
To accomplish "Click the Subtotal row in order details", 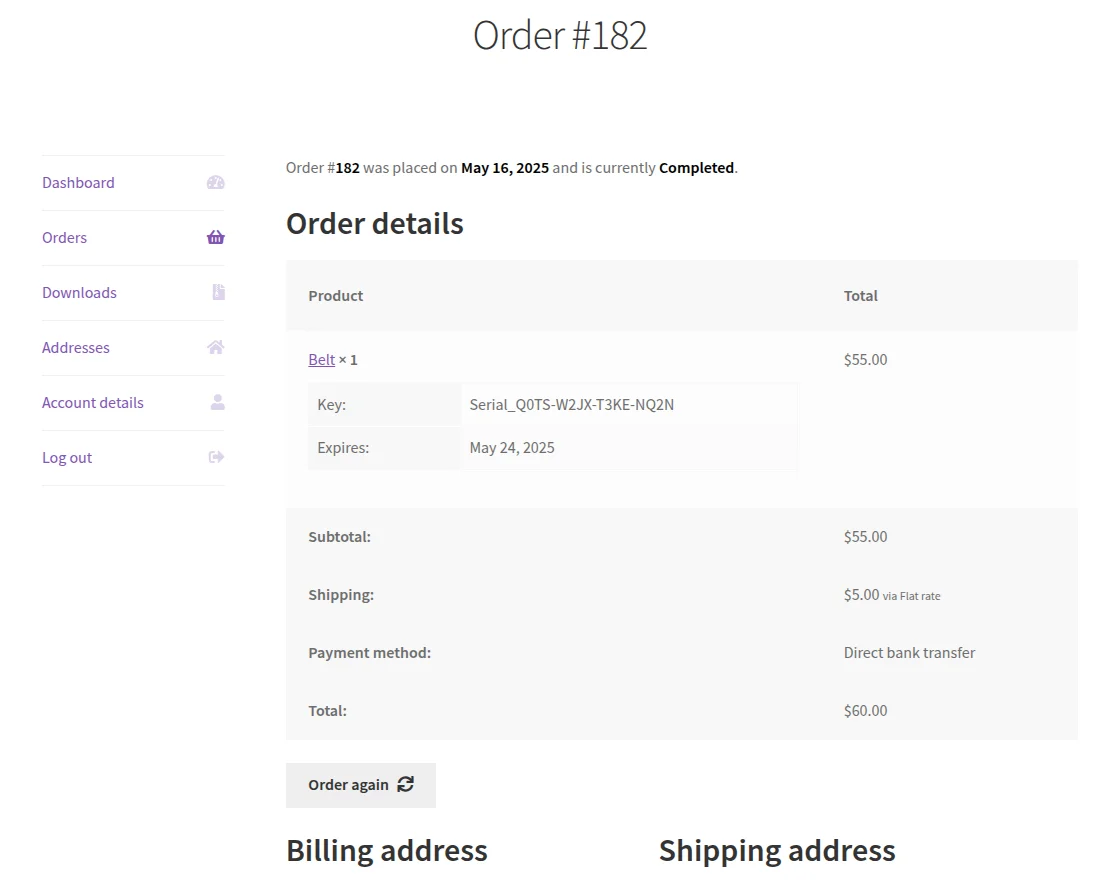I will click(x=340, y=536).
